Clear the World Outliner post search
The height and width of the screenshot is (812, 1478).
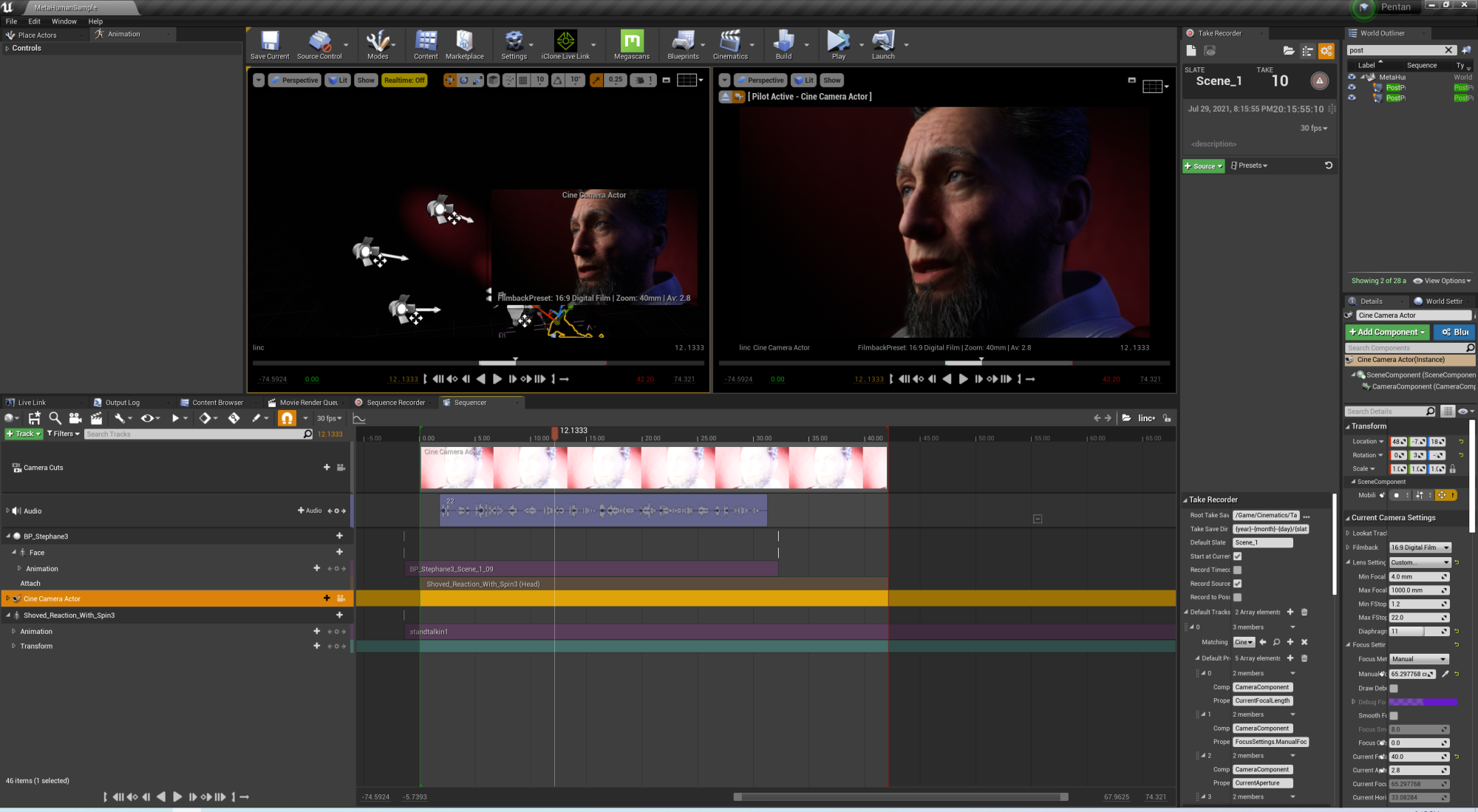tap(1448, 50)
